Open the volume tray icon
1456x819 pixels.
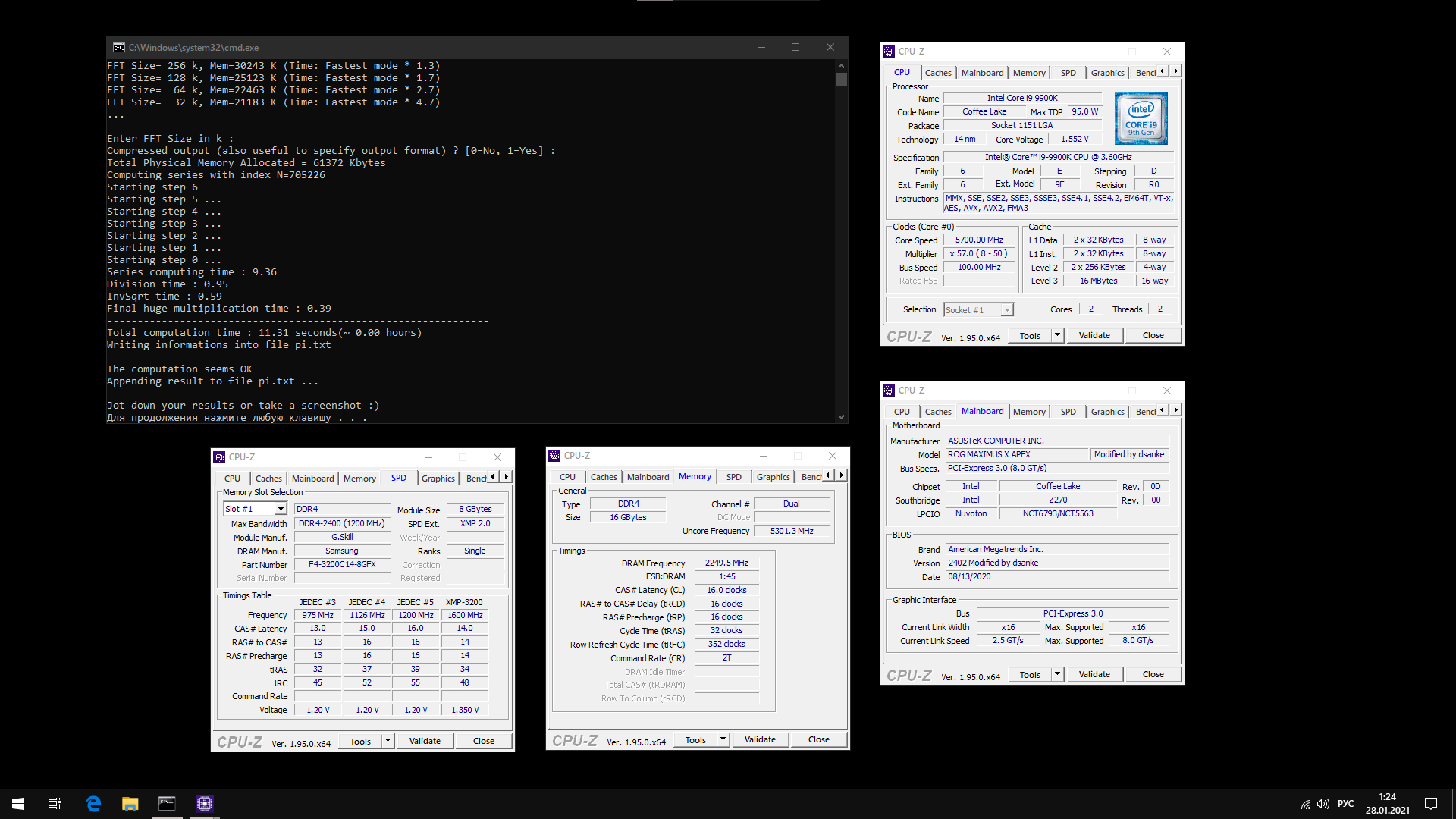pos(1323,804)
